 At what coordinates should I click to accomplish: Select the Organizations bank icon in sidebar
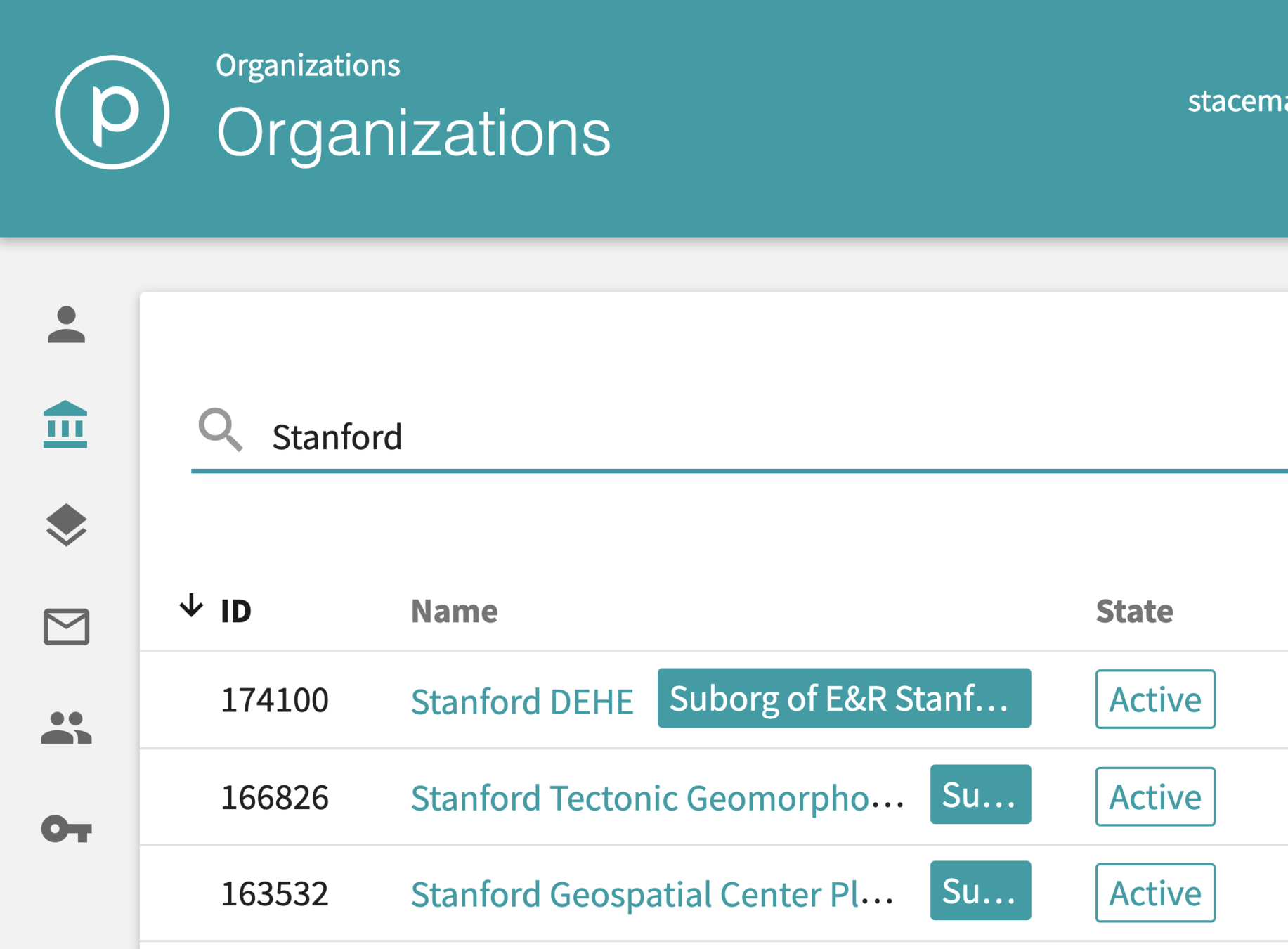(x=65, y=425)
